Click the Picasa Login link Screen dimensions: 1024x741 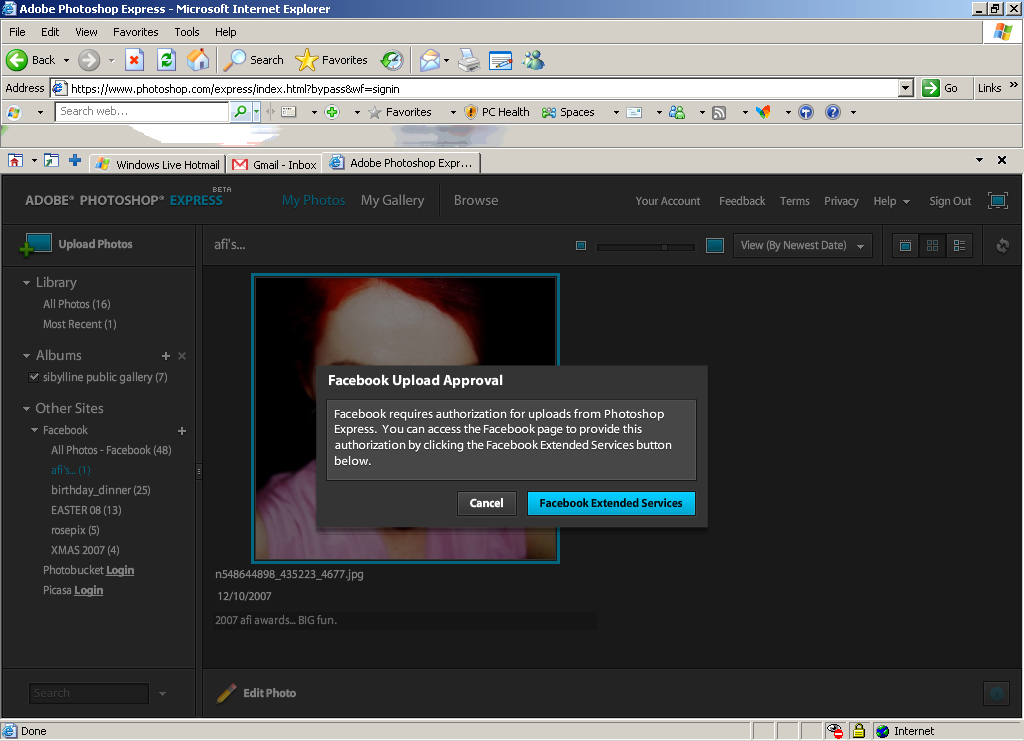tap(89, 590)
